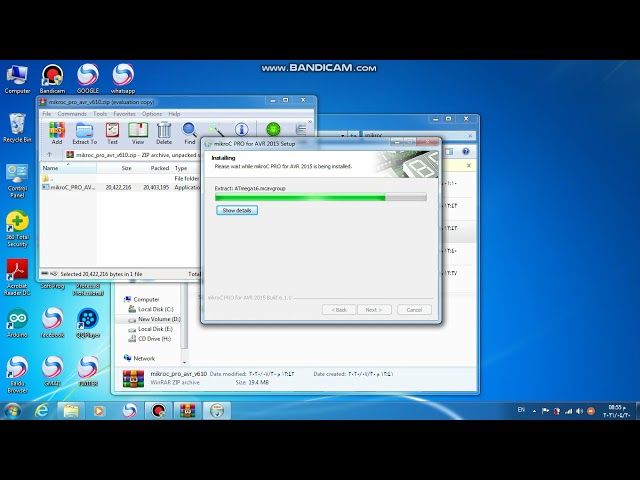Go up one level in WinRAR
640x480 pixels.
pos(49,155)
